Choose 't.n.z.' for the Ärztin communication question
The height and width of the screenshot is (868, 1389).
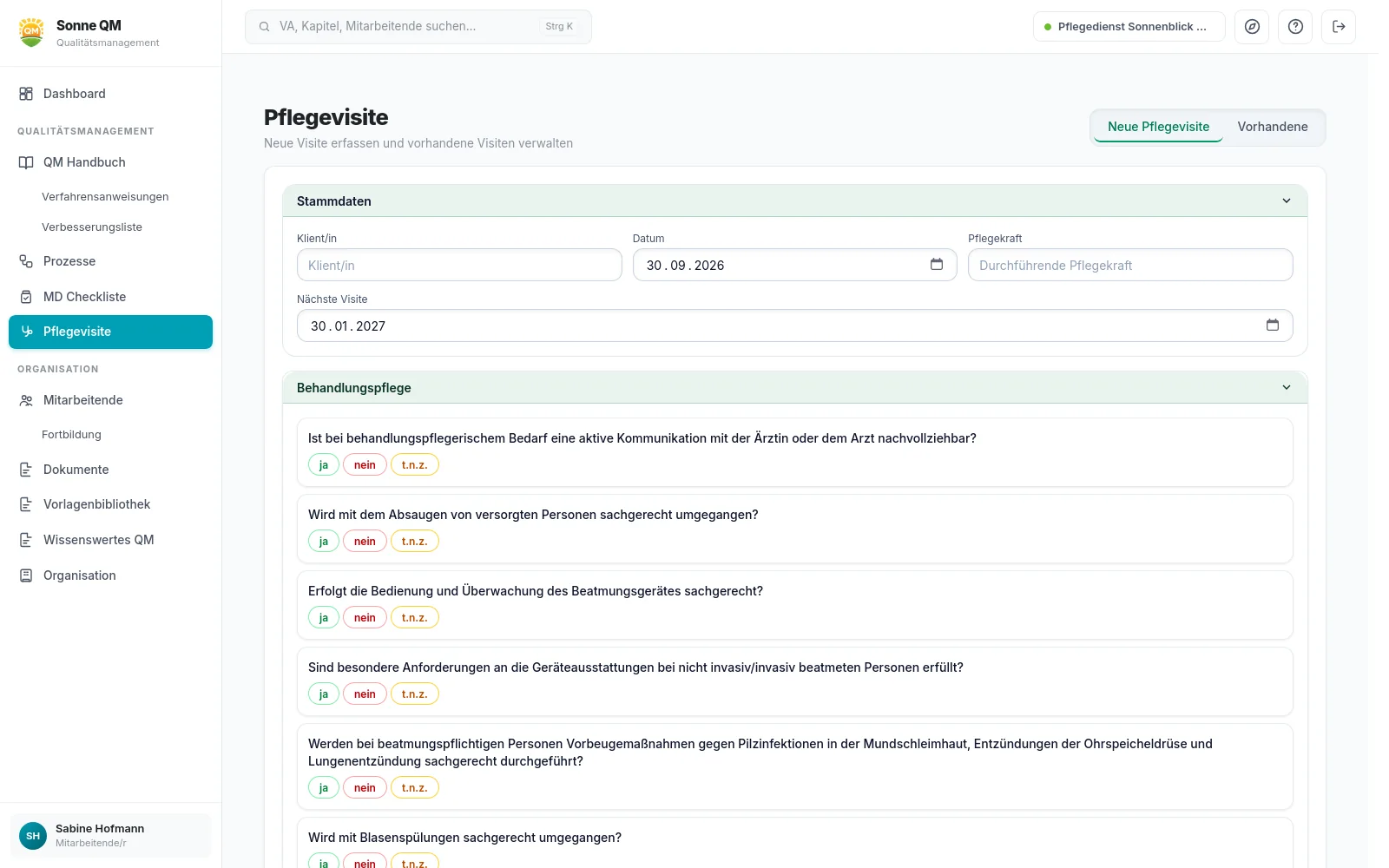click(x=415, y=465)
